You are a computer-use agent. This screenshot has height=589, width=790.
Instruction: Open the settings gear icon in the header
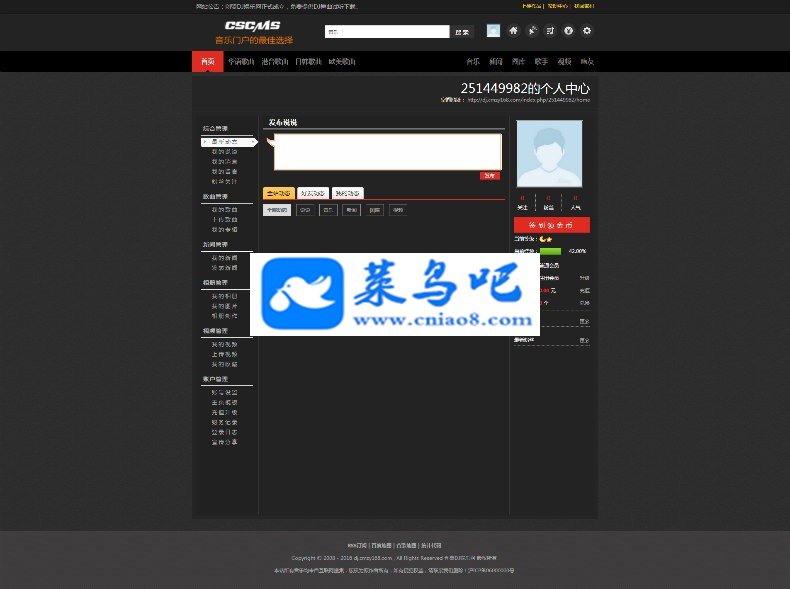click(587, 31)
